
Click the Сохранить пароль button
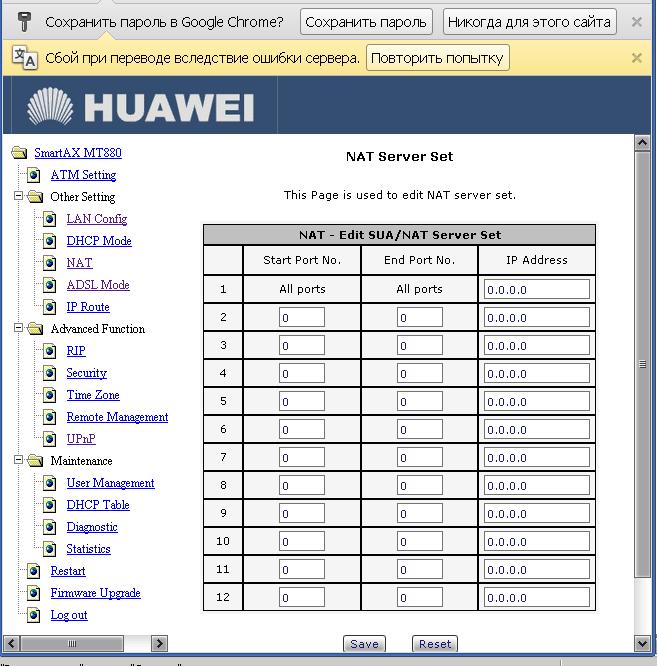point(366,22)
